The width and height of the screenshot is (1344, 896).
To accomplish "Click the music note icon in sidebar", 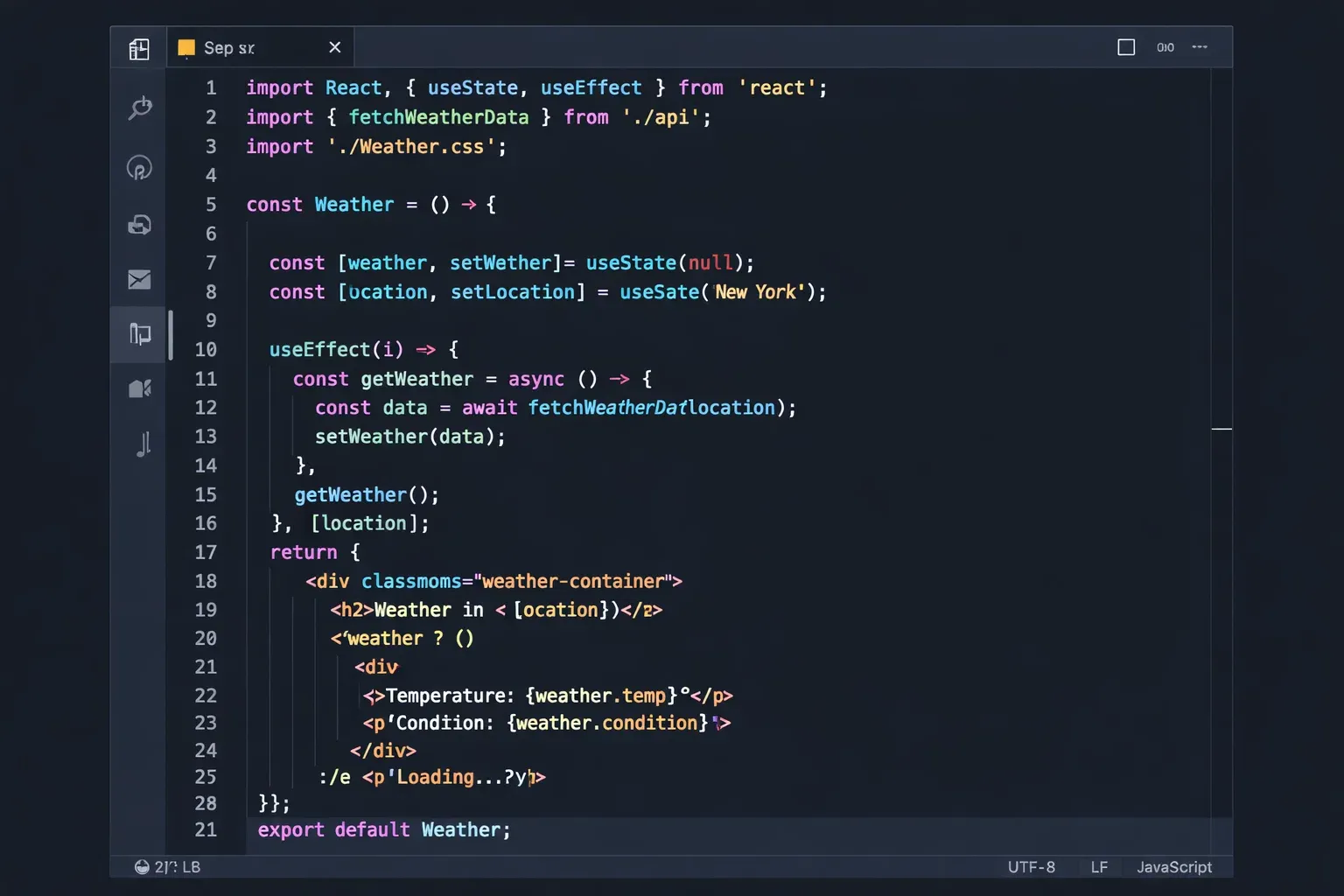I will (x=143, y=444).
